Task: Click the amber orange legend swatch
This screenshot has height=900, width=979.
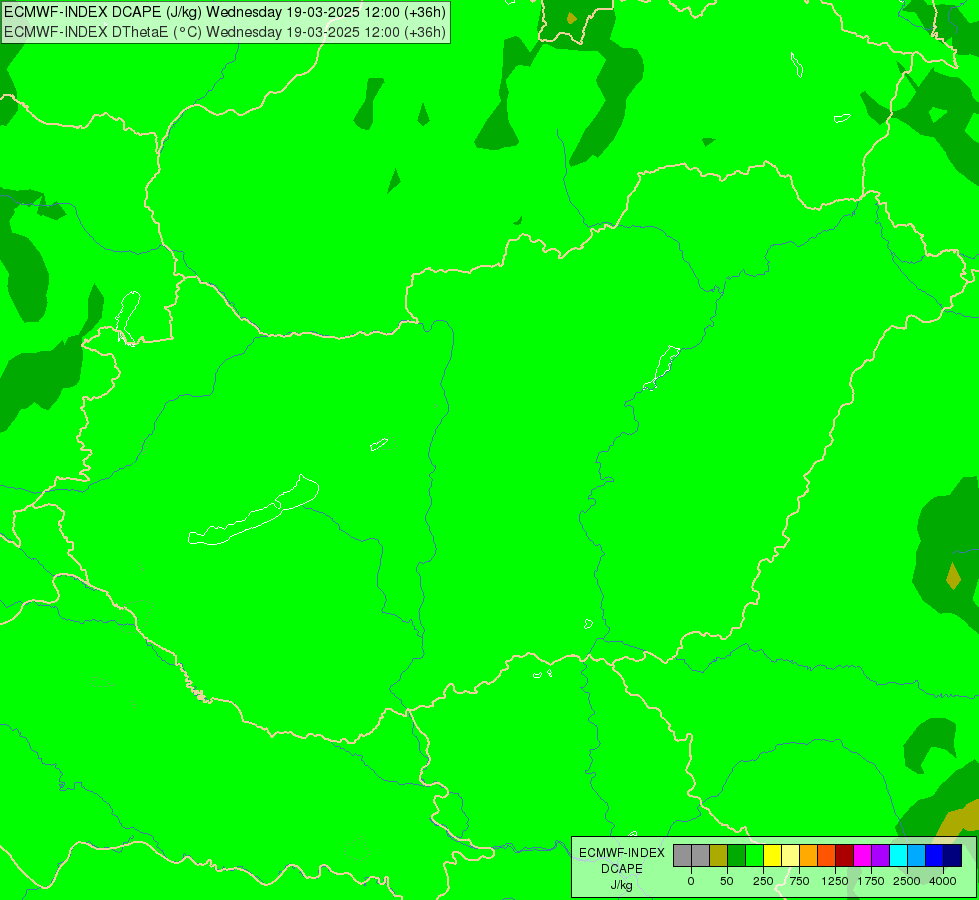Action: pyautogui.click(x=809, y=856)
